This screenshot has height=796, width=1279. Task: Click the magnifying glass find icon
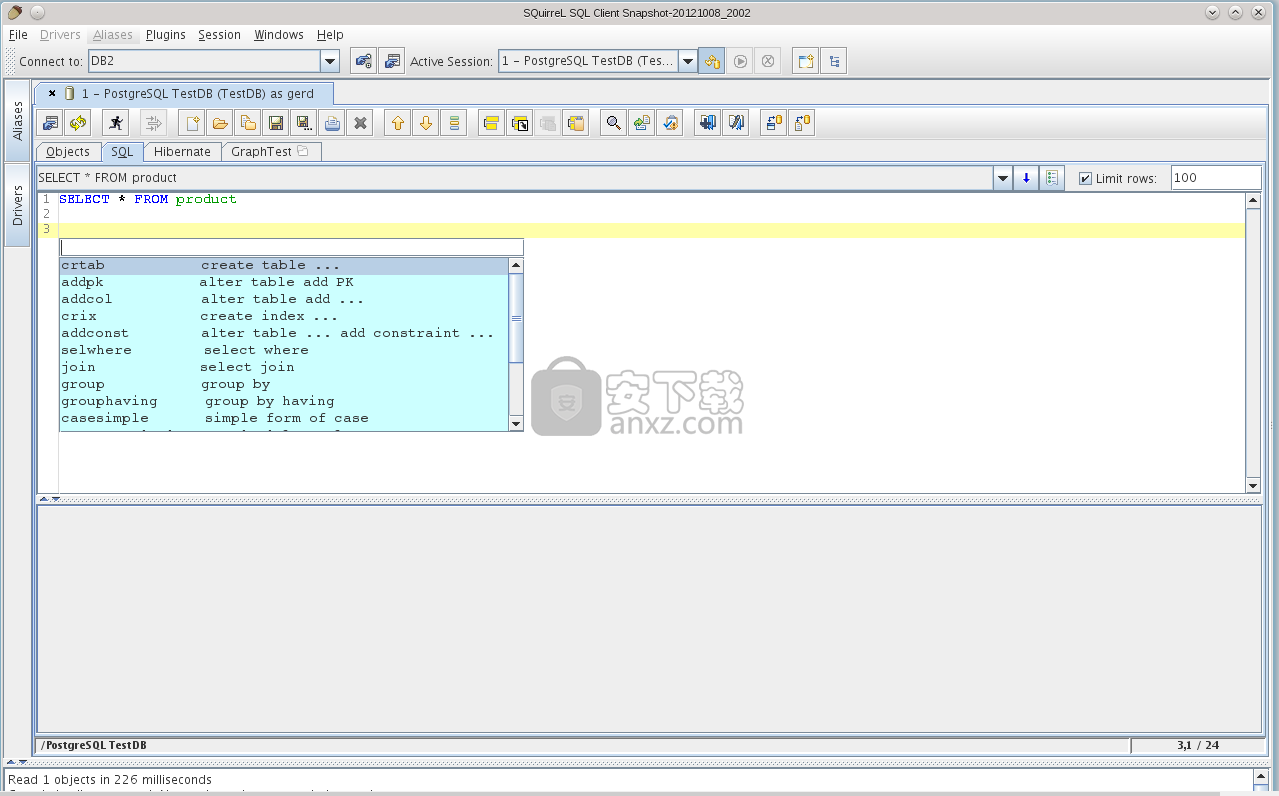coord(614,123)
